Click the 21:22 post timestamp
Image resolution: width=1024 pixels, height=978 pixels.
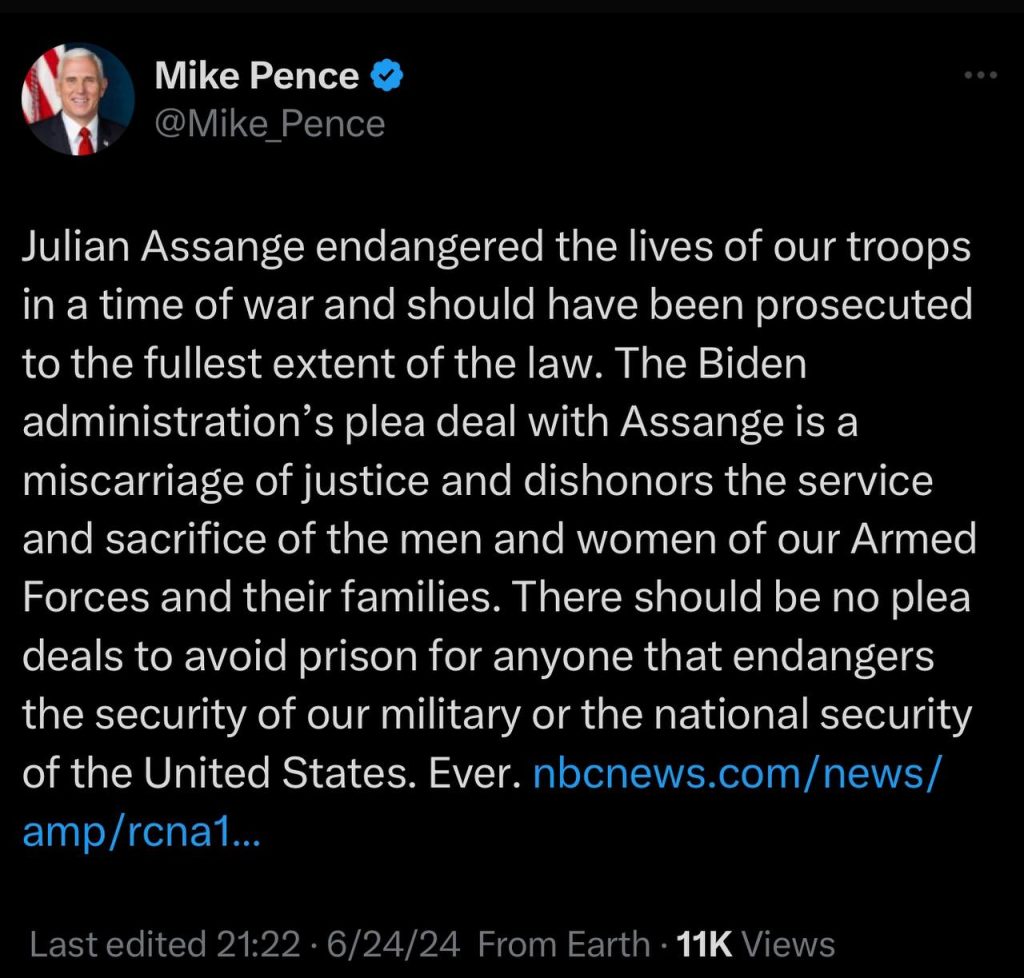(259, 944)
